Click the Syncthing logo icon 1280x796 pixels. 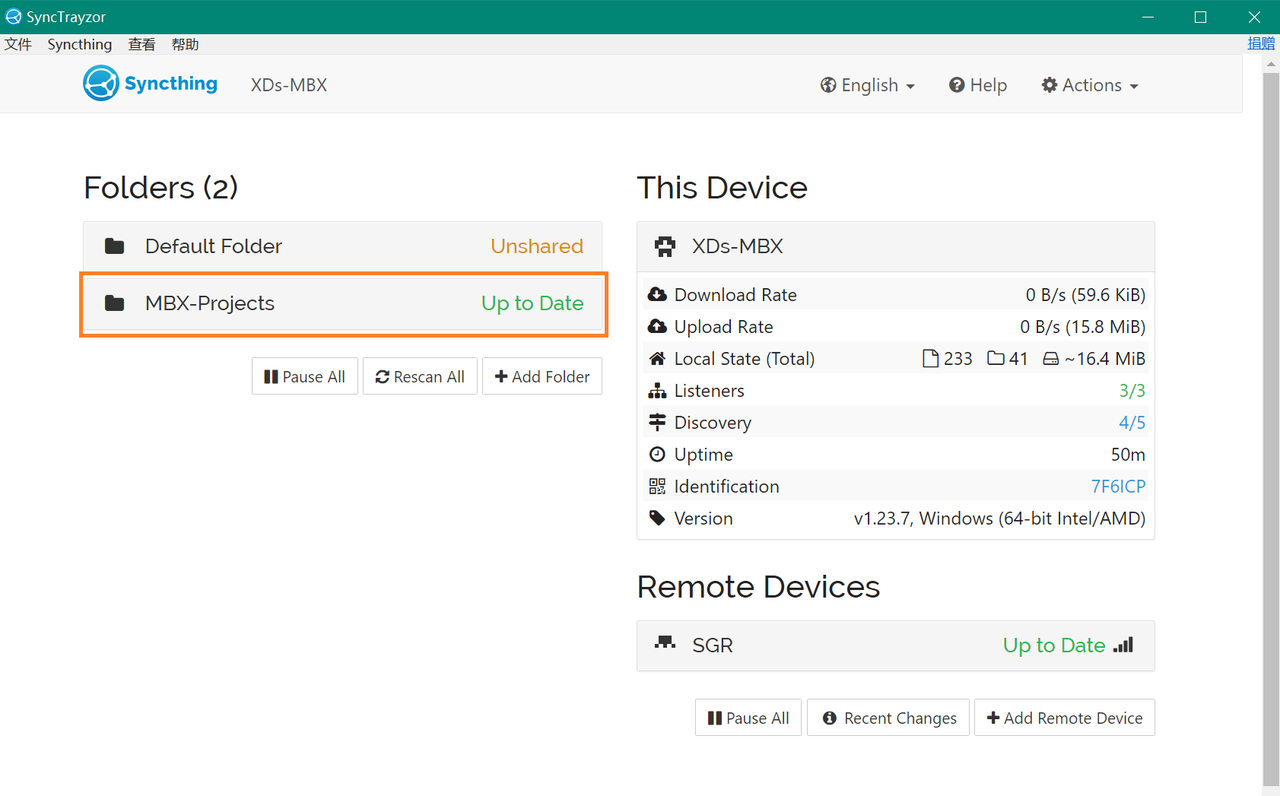click(101, 84)
